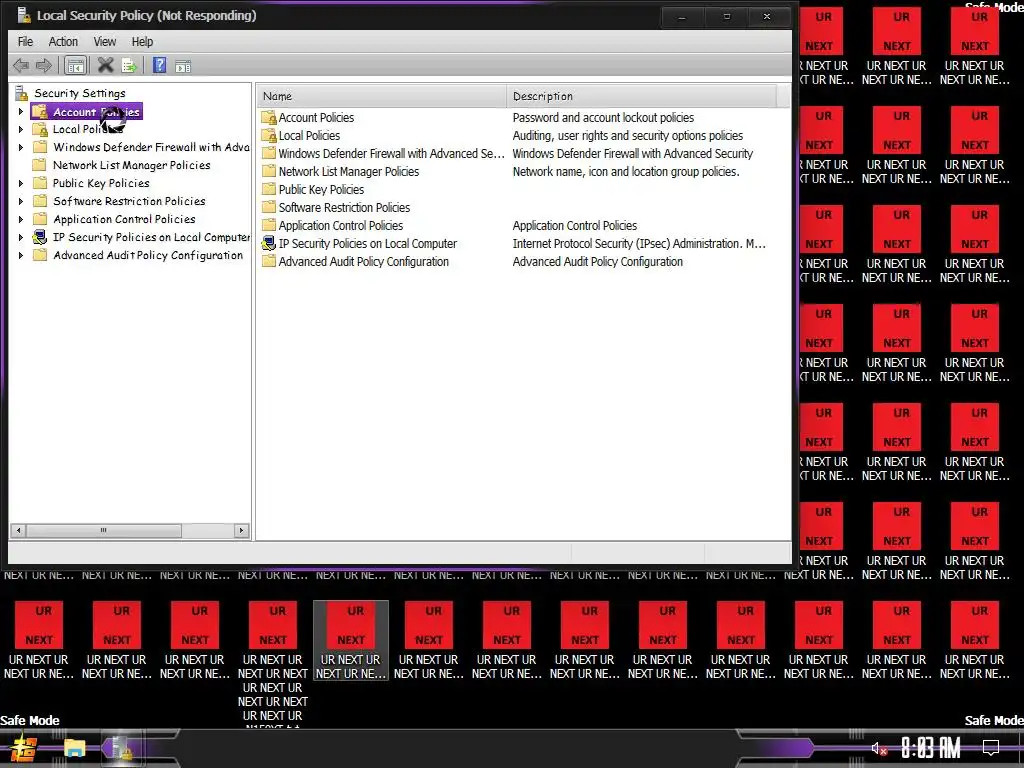Viewport: 1024px width, 768px height.
Task: Select Advanced Audit Policy Configuration in tree
Action: click(148, 255)
